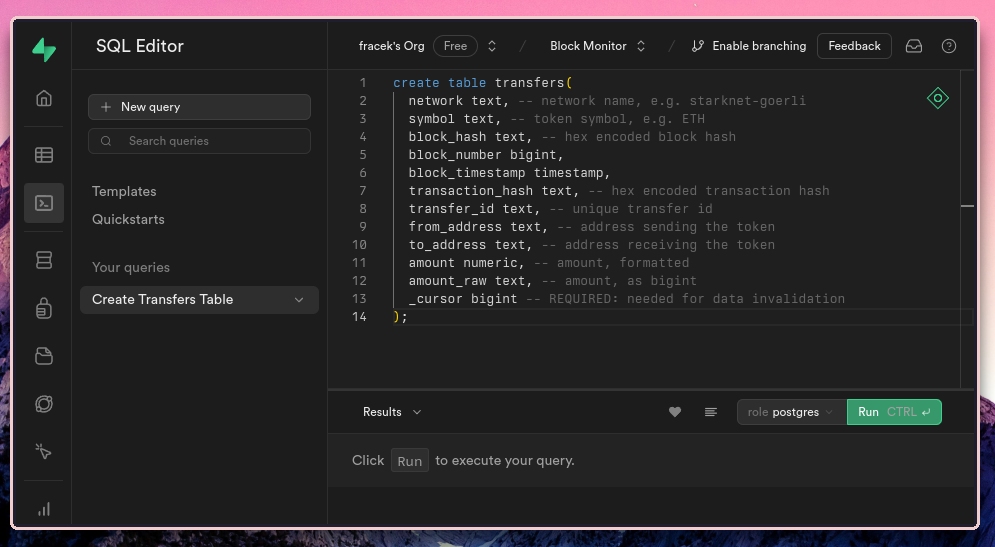Click 'block_timestamp timestamp,' code line
Viewport: 995px width, 547px height.
coord(509,173)
